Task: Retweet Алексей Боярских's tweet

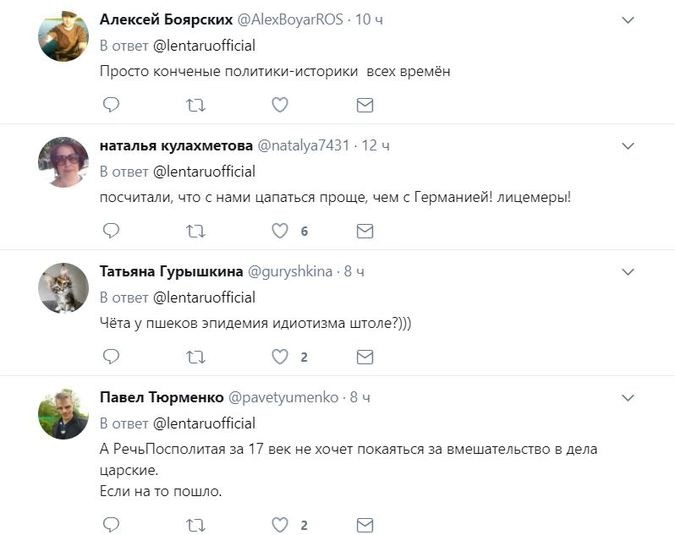Action: [x=196, y=104]
